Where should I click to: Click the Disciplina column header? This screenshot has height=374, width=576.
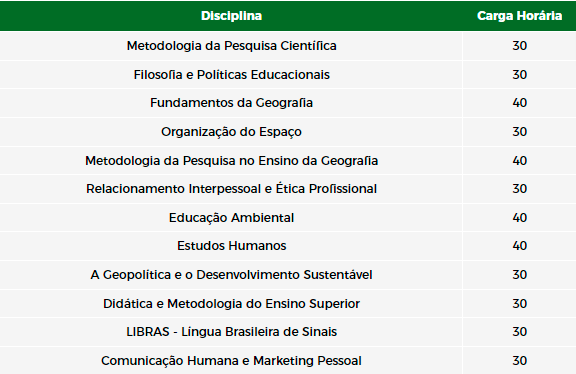pyautogui.click(x=231, y=16)
